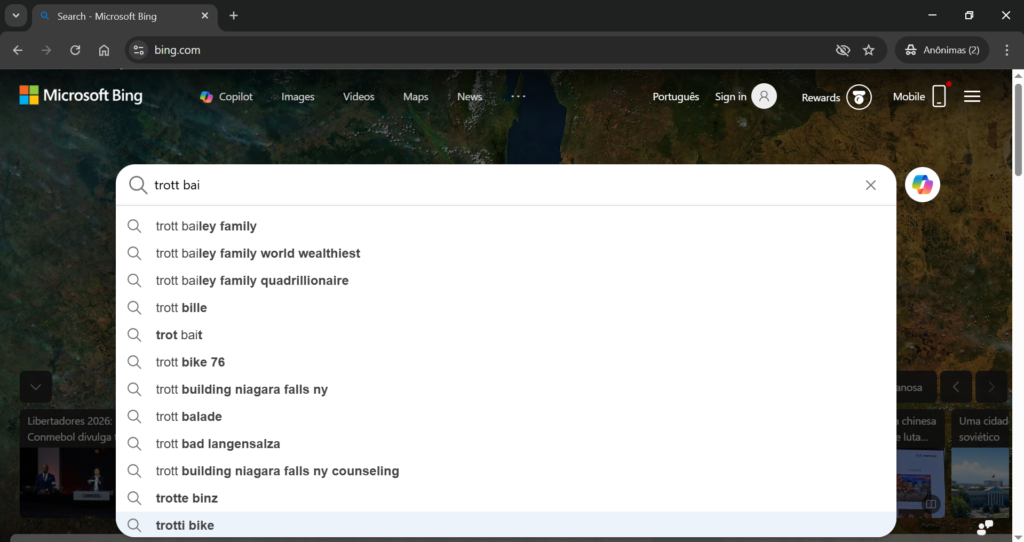
Task: Select suggestion 'trott balade'
Action: (505, 417)
